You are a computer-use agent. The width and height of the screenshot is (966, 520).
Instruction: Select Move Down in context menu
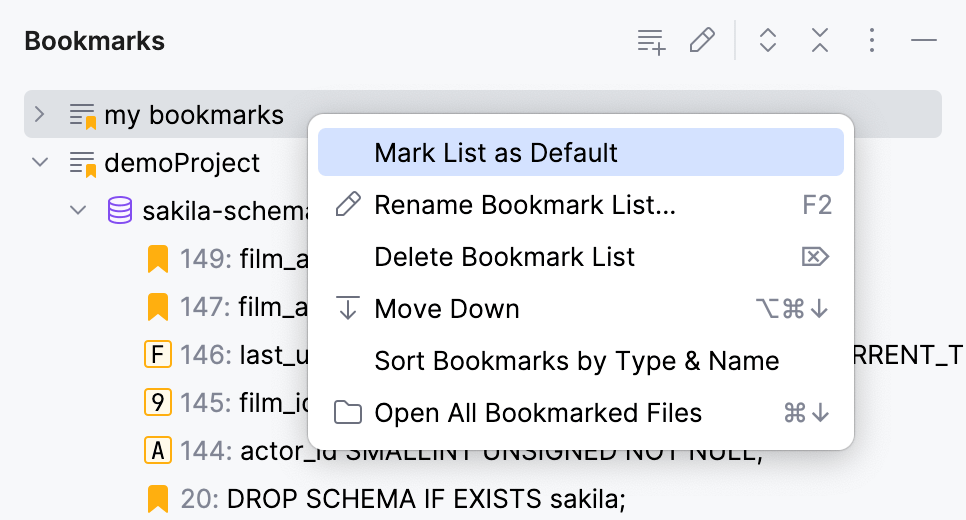tap(446, 309)
